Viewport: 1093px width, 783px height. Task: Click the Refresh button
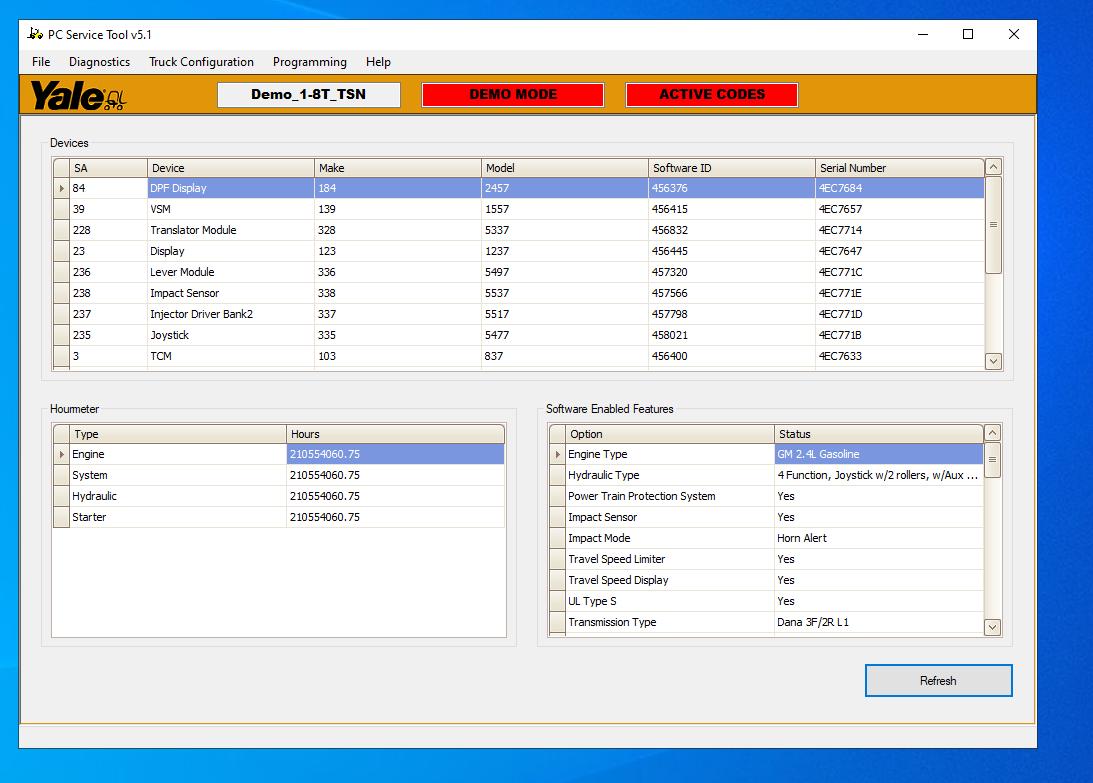[938, 680]
